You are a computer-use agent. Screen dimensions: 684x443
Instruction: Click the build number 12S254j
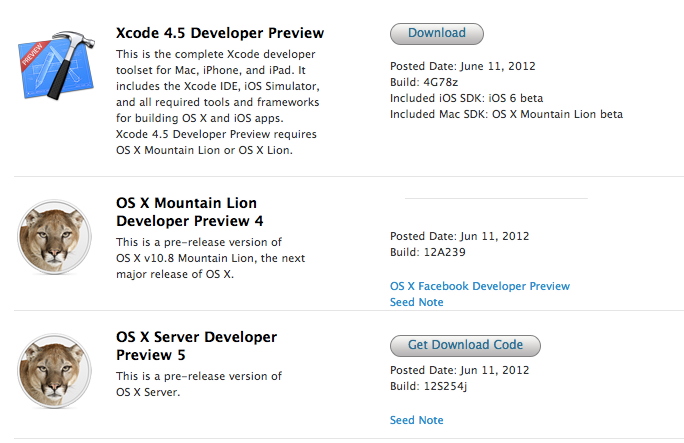coord(445,386)
